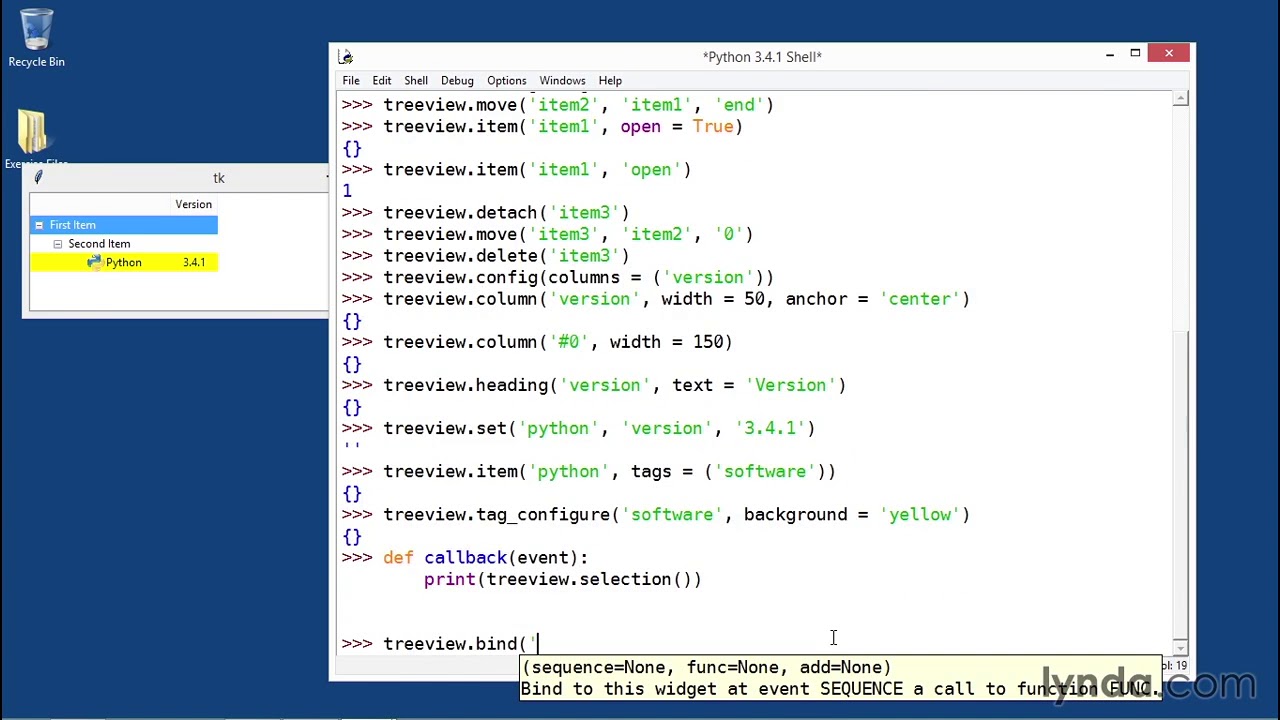Click the Python logo icon in tree
Image resolution: width=1280 pixels, height=720 pixels.
tap(95, 262)
